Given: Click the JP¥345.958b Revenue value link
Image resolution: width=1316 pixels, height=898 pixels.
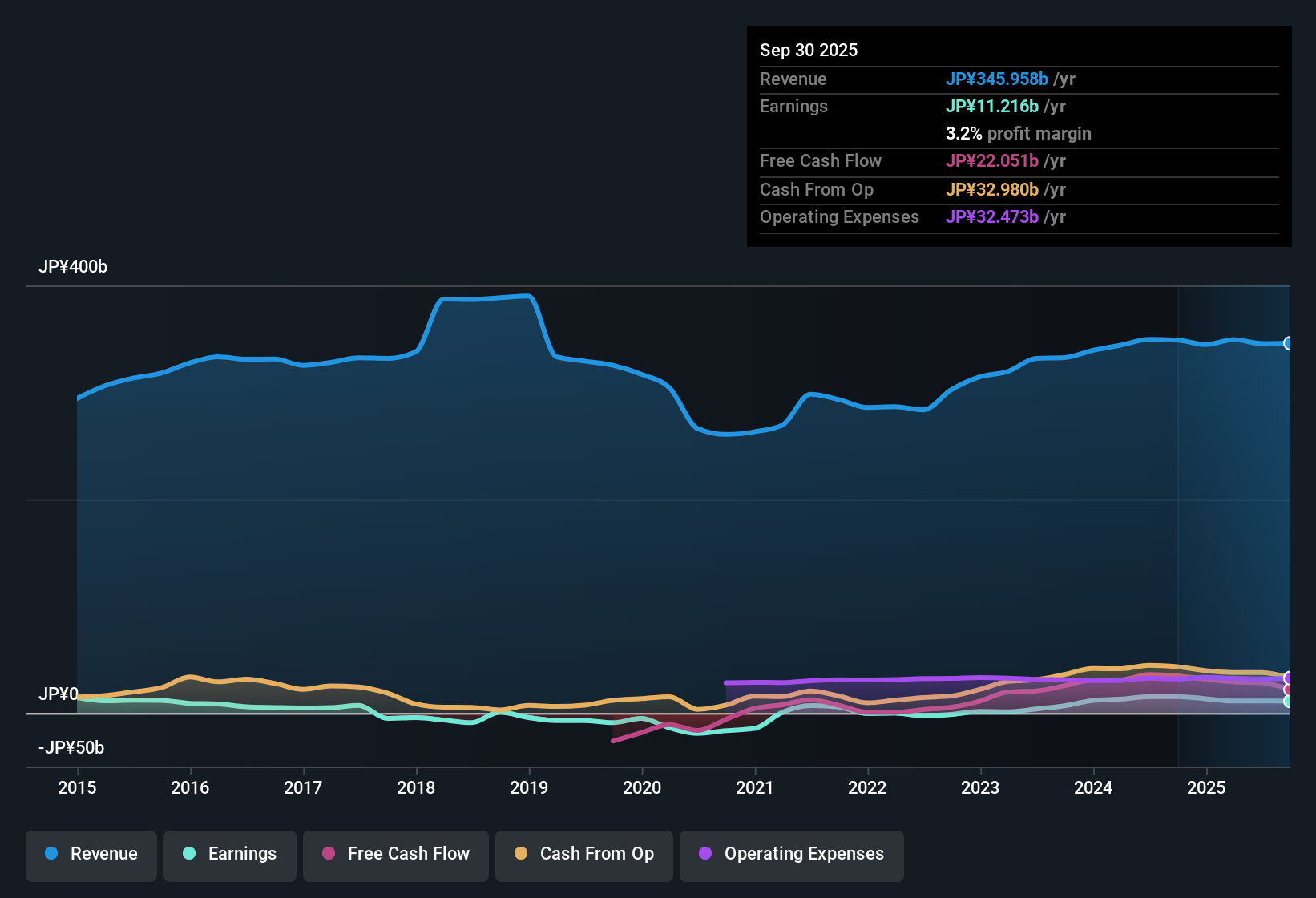Looking at the screenshot, I should click(x=998, y=79).
